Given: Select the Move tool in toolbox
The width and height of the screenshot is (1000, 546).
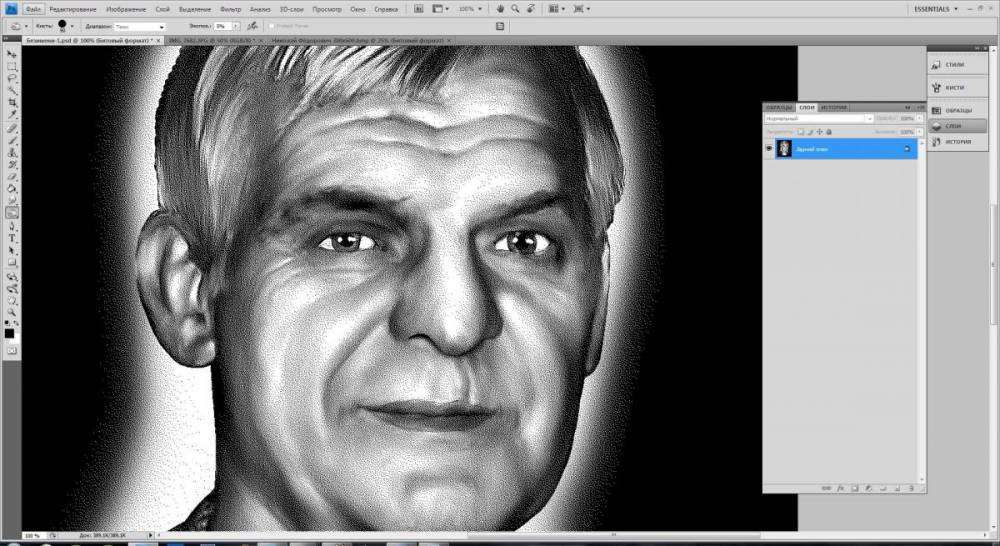Looking at the screenshot, I should pos(12,53).
